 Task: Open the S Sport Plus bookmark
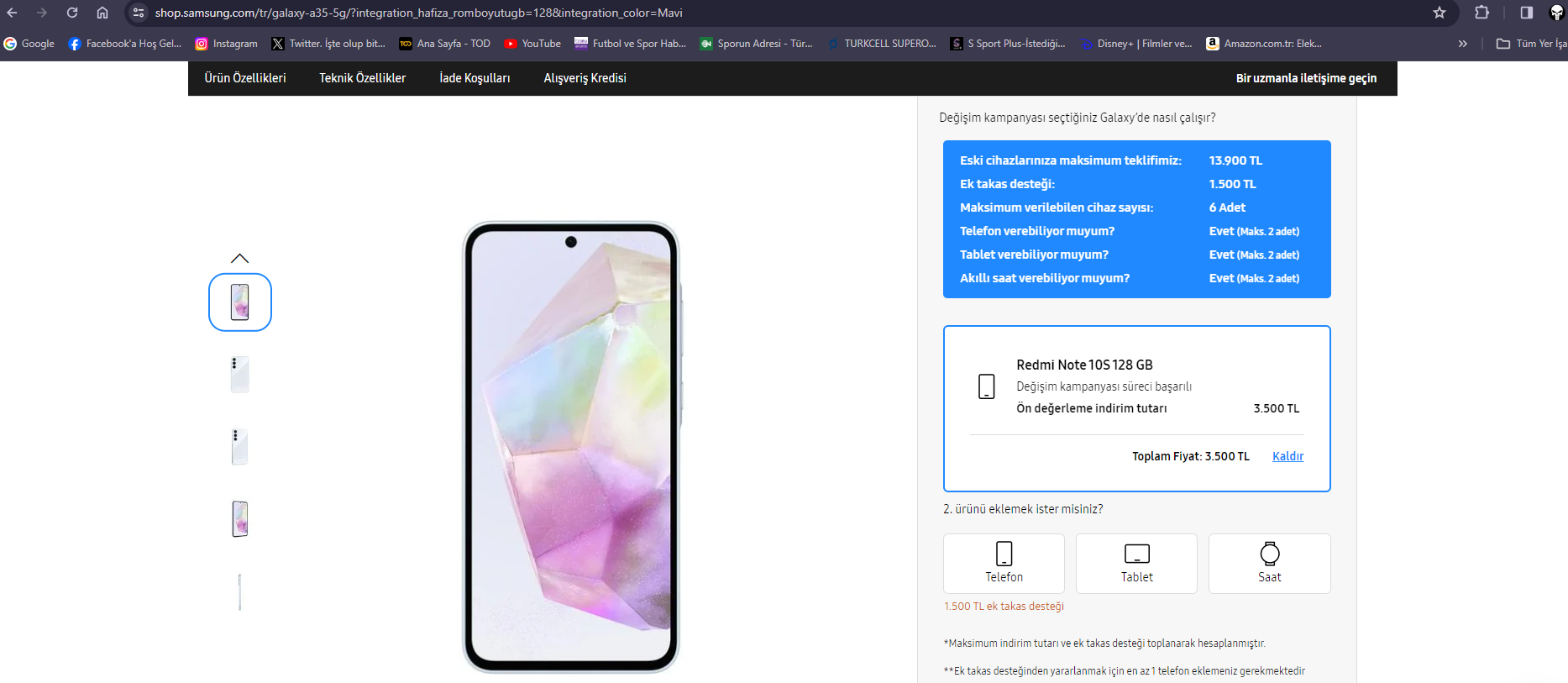click(1008, 44)
